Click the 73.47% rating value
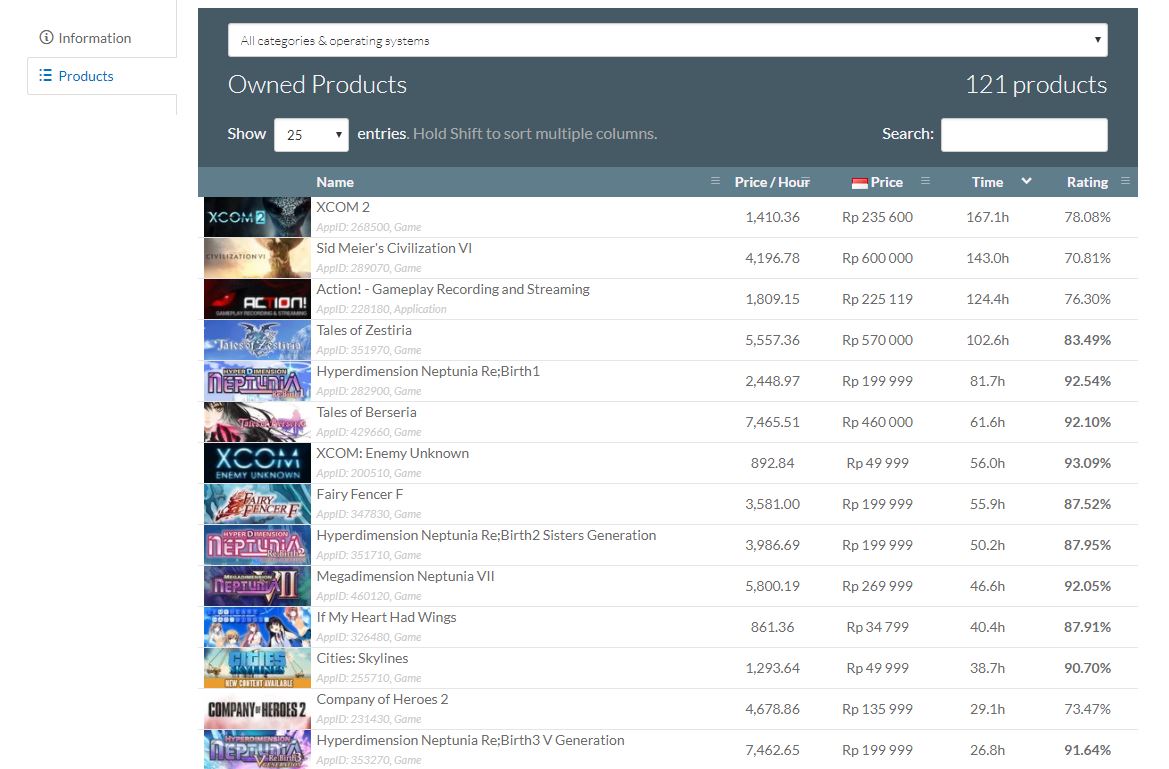 point(1087,709)
